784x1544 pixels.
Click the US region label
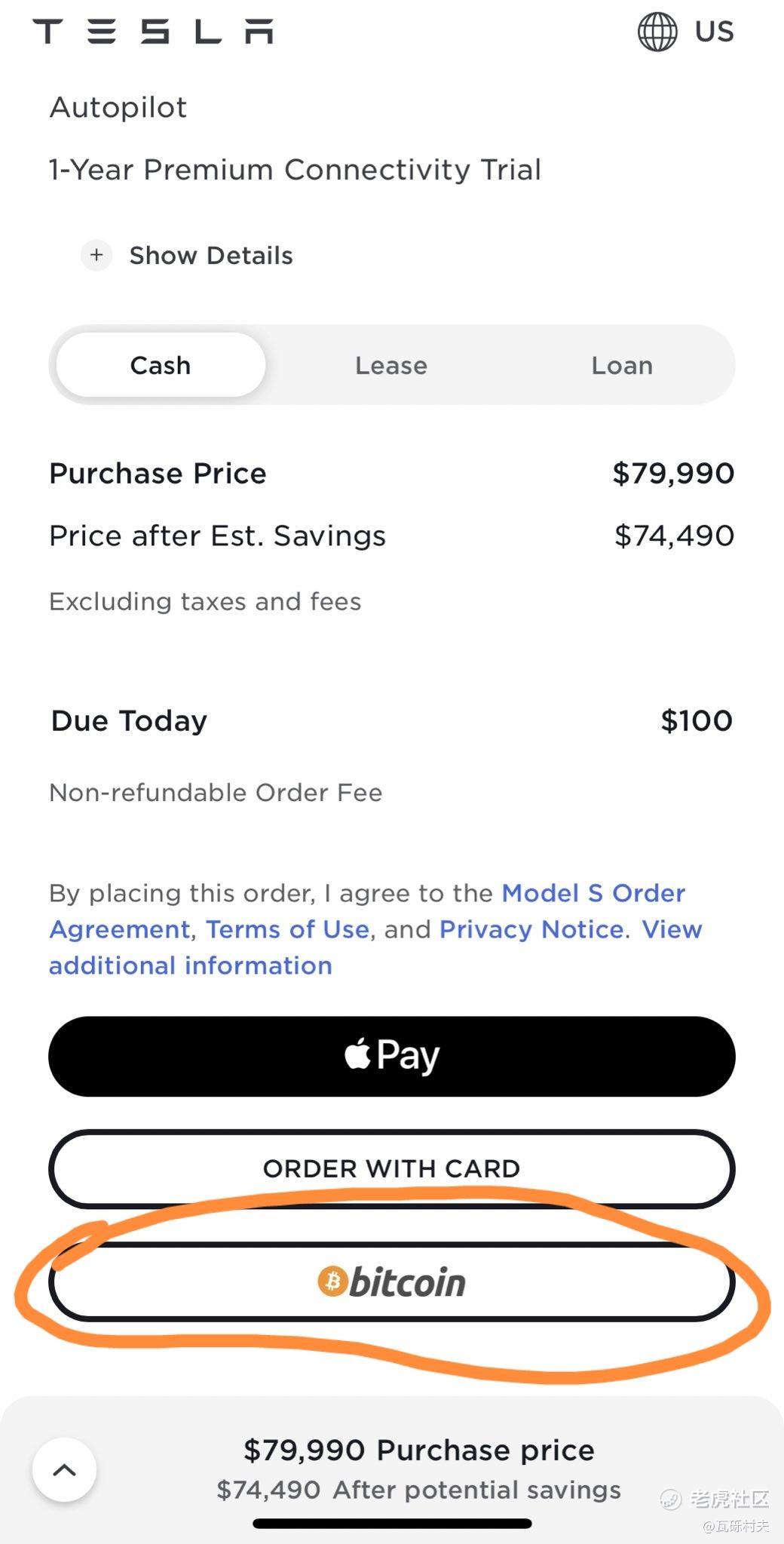pyautogui.click(x=714, y=32)
